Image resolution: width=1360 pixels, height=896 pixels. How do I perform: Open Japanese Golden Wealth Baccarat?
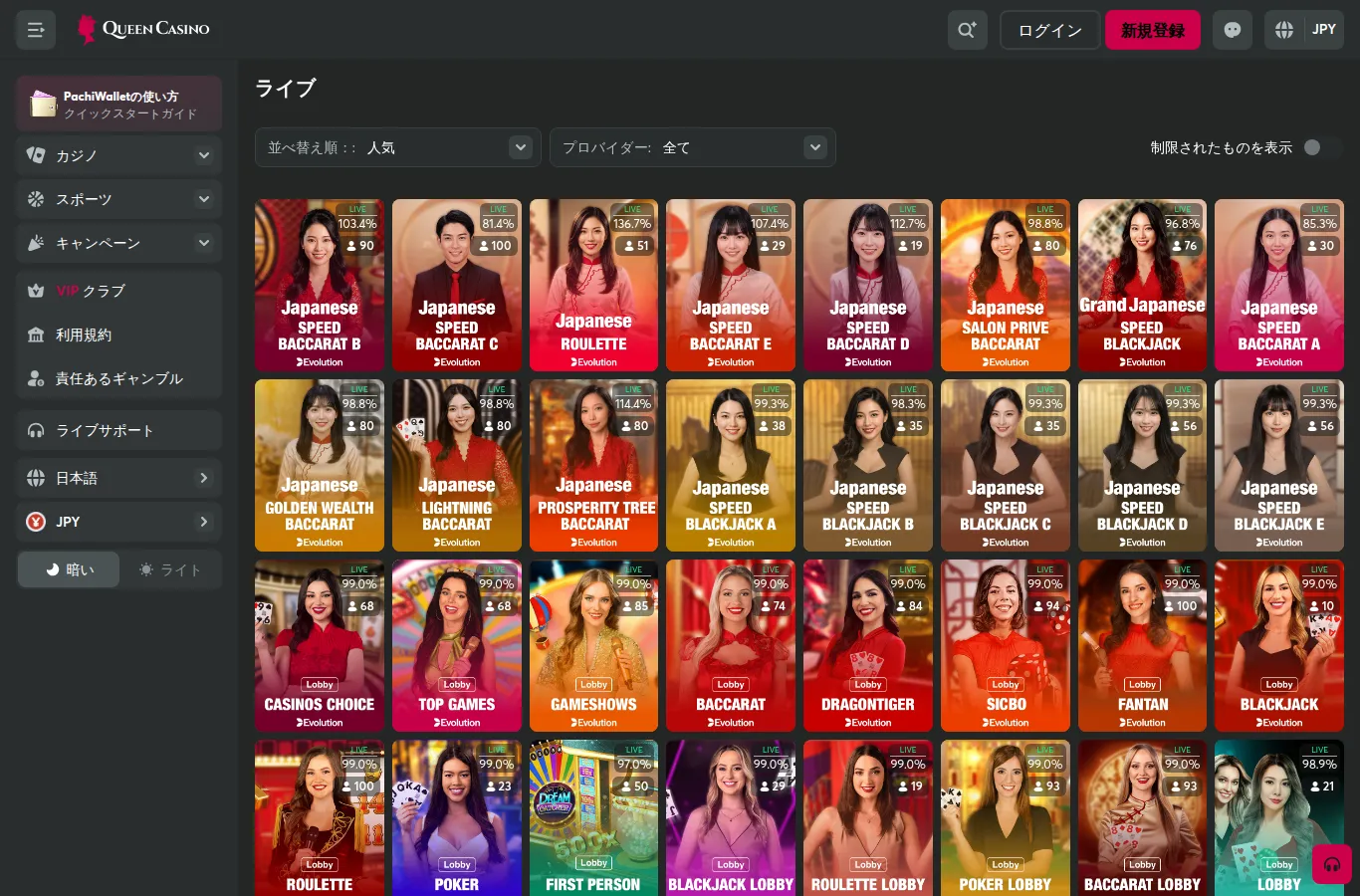(x=320, y=465)
